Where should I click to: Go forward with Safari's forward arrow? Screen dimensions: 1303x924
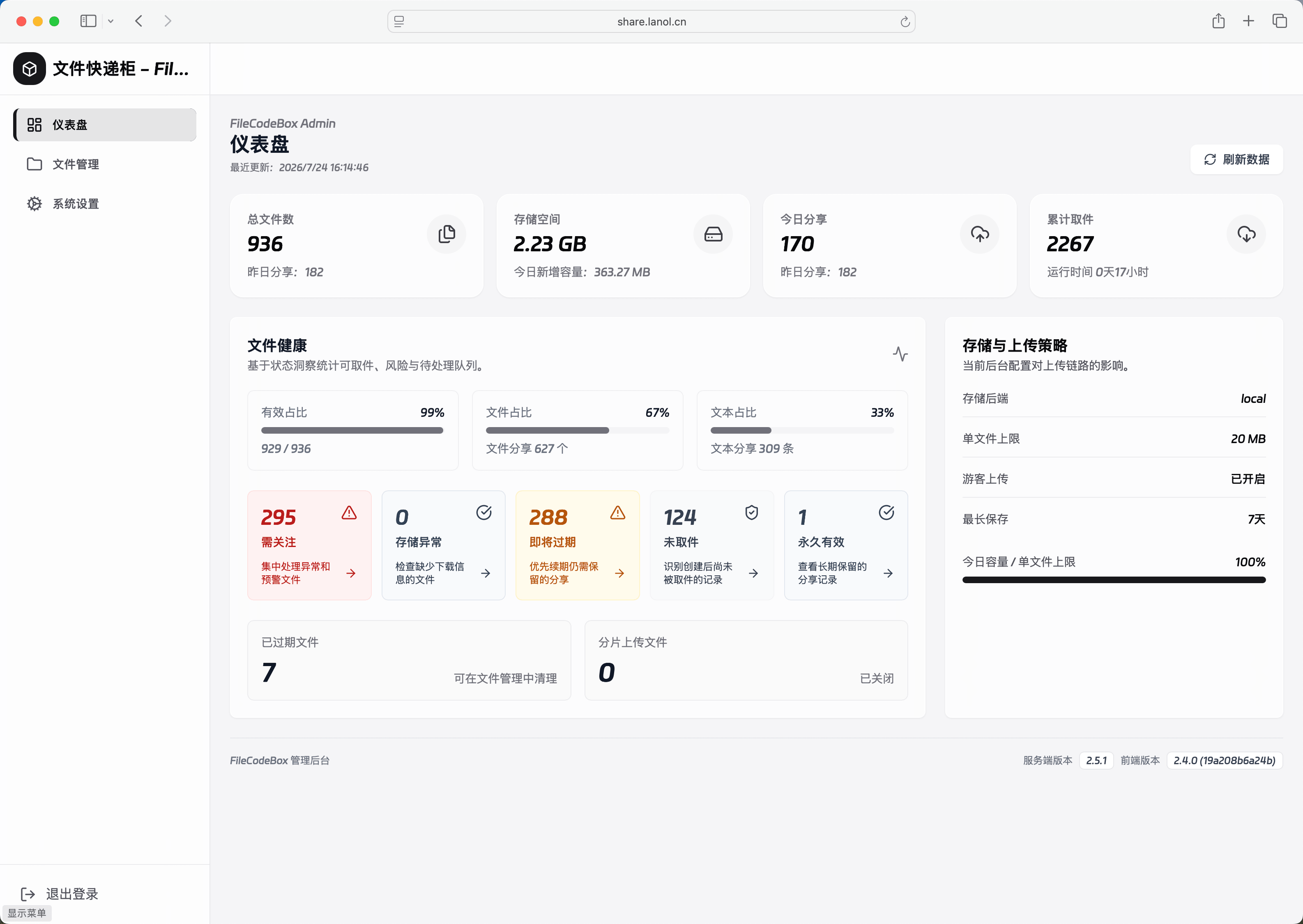[x=168, y=21]
